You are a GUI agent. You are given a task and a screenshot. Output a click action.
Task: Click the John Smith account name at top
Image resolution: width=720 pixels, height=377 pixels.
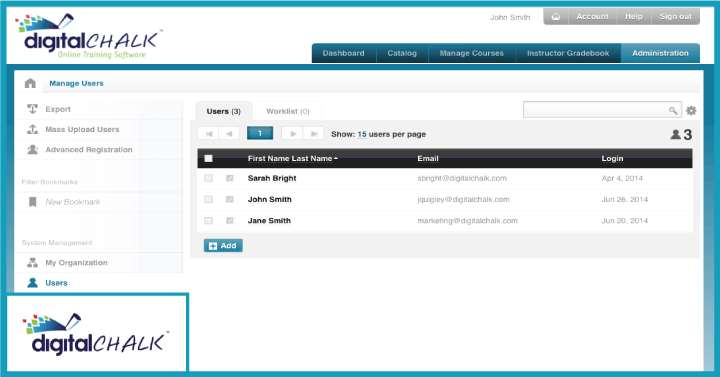(510, 17)
